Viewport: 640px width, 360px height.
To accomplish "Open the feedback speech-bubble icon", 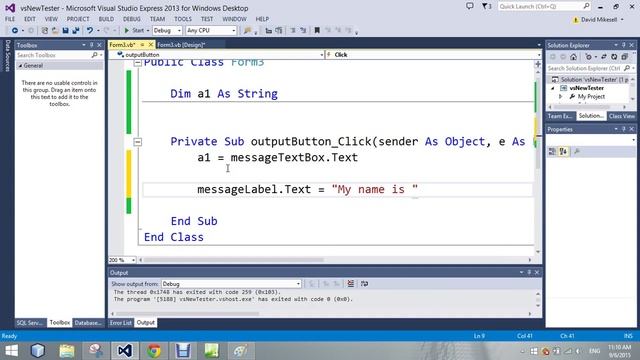I will click(x=470, y=6).
